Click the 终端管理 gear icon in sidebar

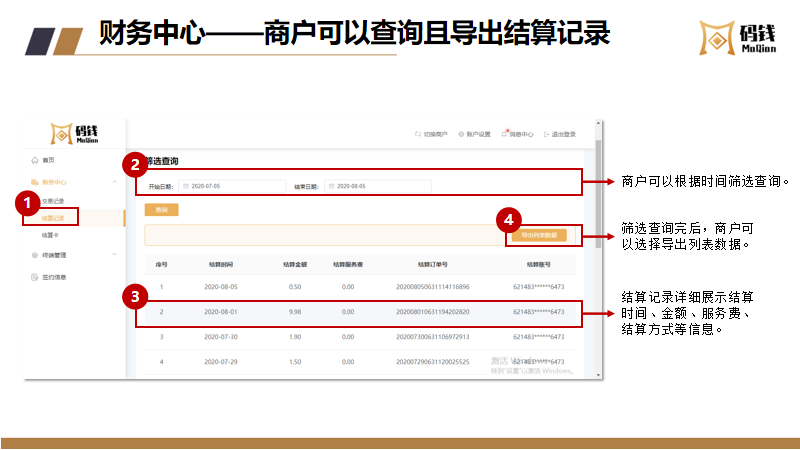point(34,255)
